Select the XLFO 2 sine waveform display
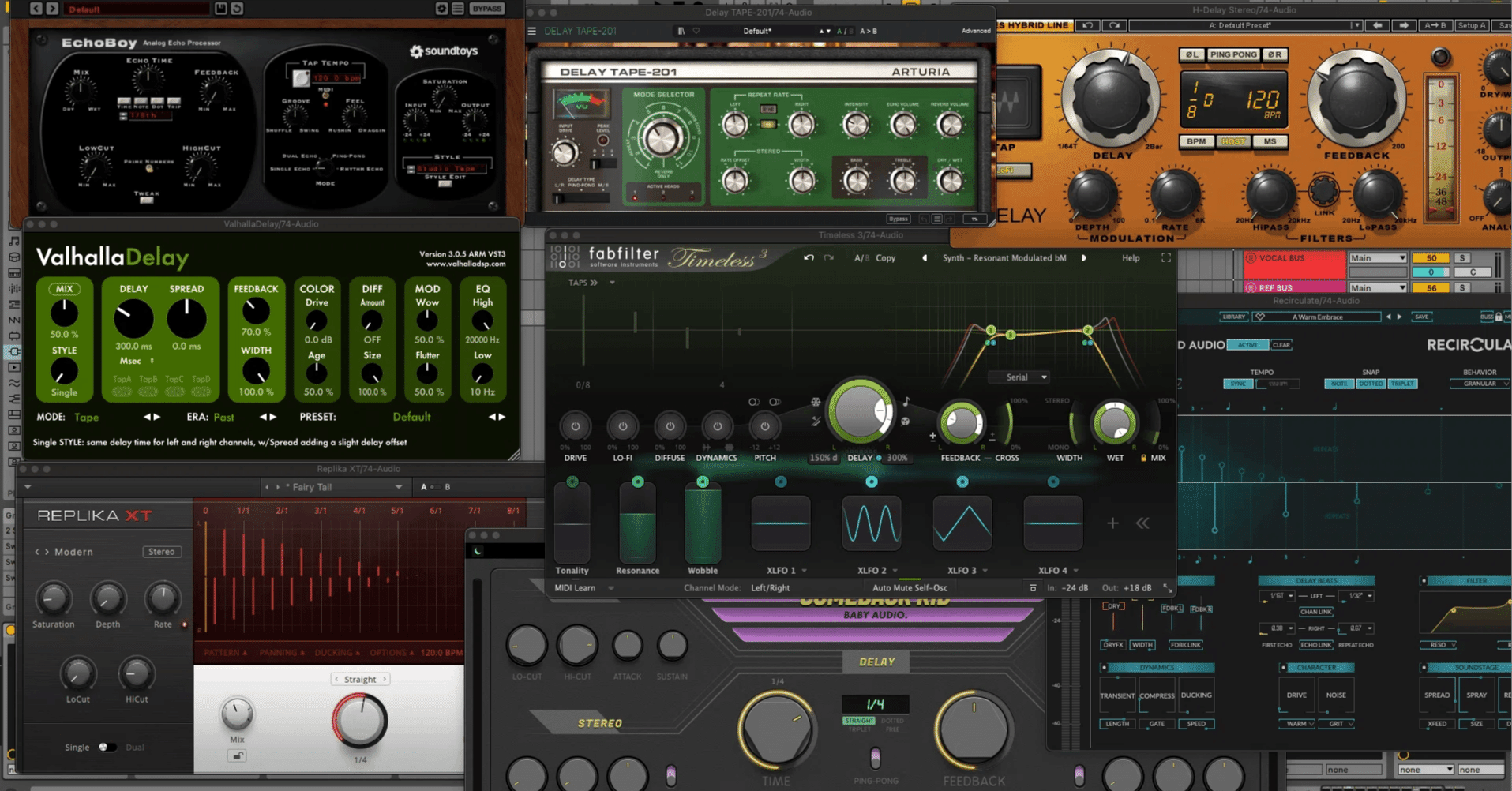The image size is (1512, 791). pyautogui.click(x=871, y=523)
